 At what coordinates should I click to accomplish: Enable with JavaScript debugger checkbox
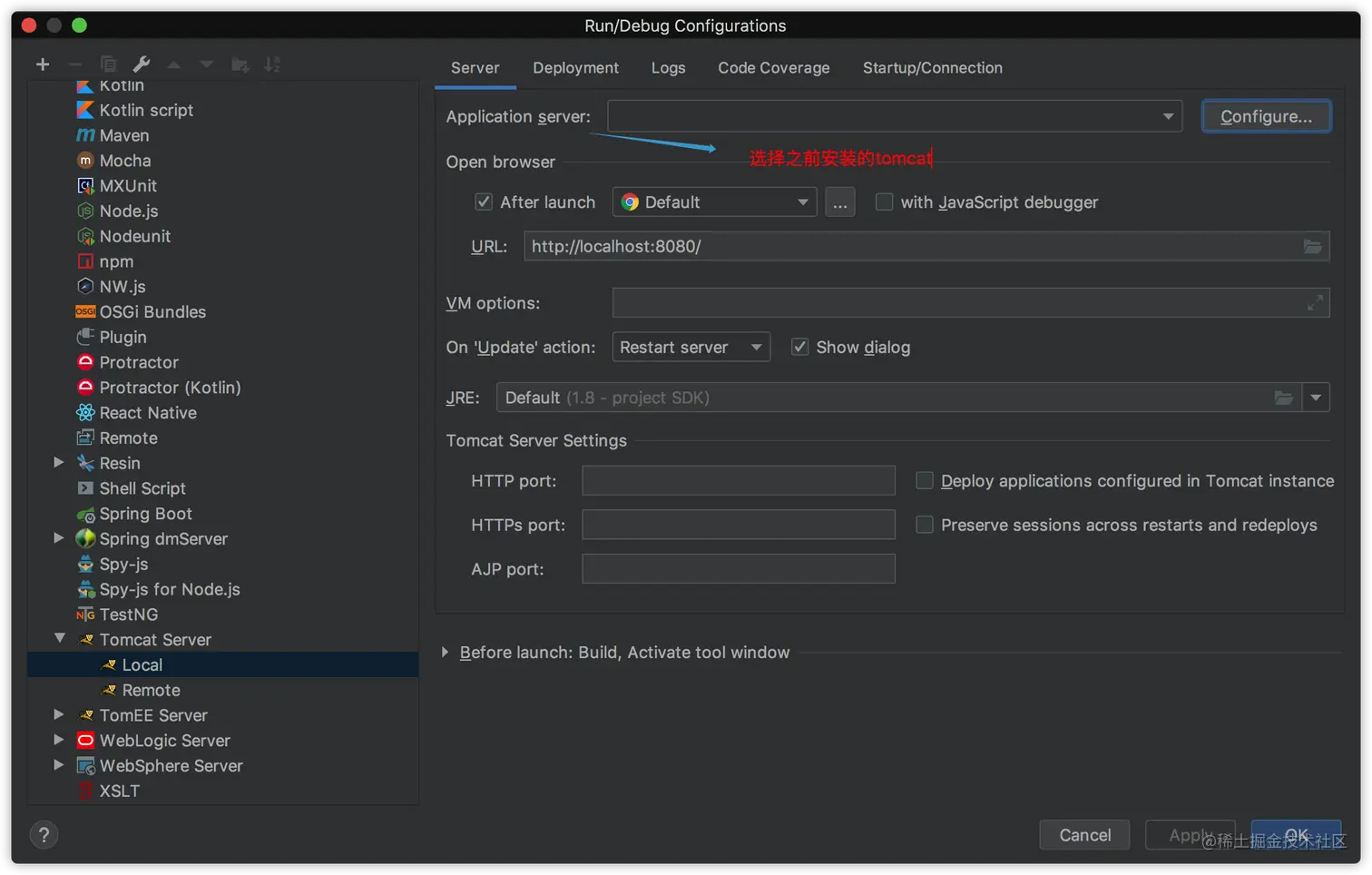click(884, 202)
